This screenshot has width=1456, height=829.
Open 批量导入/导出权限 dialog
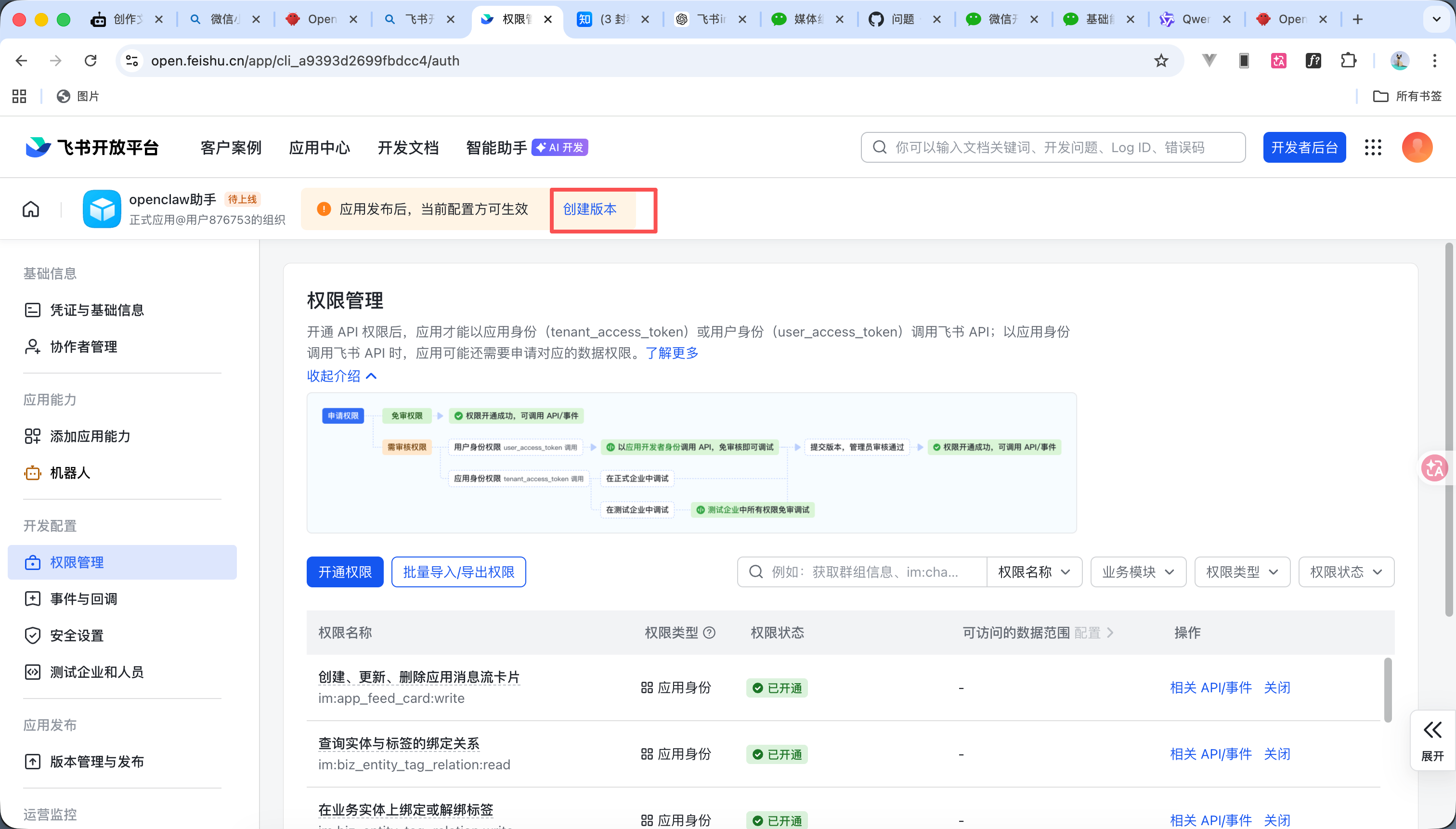click(x=458, y=571)
